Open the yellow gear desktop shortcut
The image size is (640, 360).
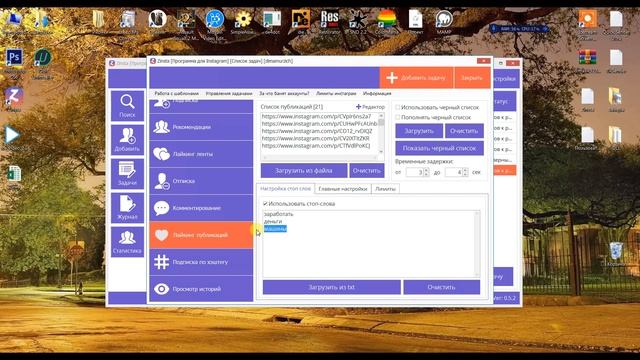coord(243,19)
